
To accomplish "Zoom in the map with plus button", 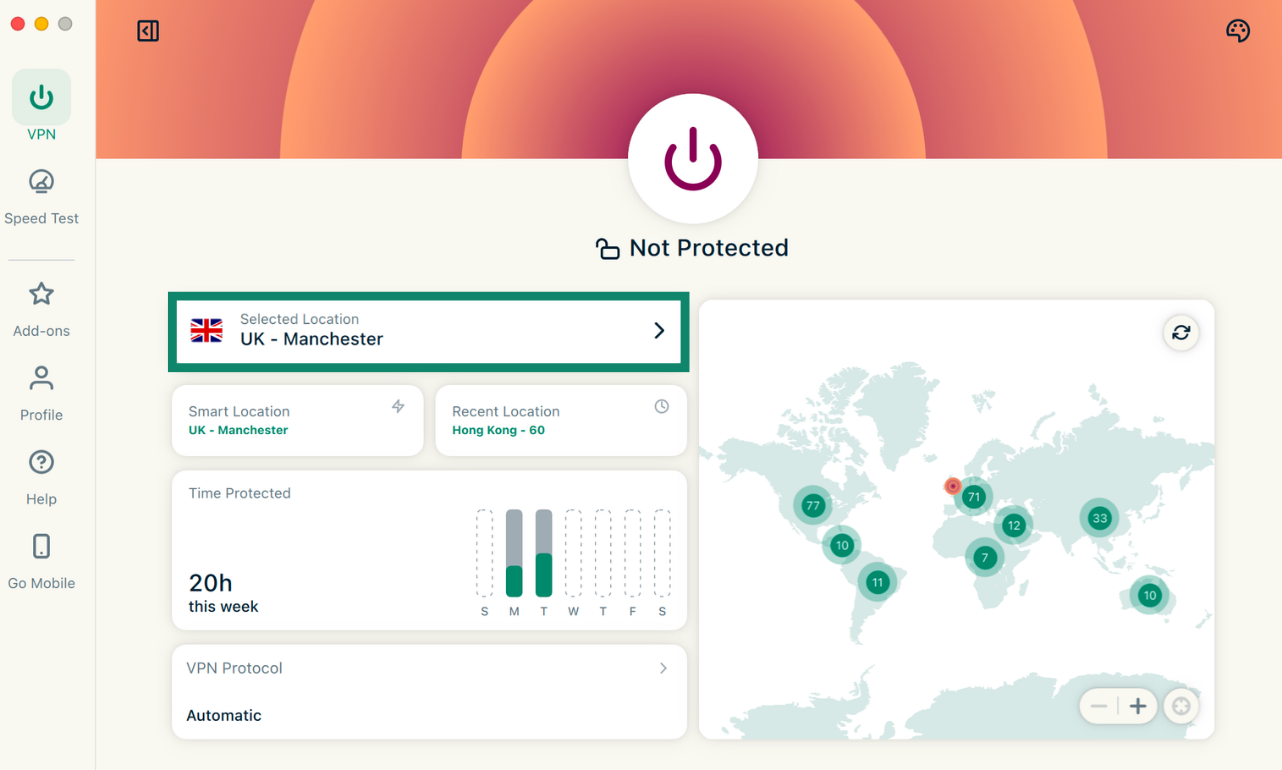I will coord(1138,706).
